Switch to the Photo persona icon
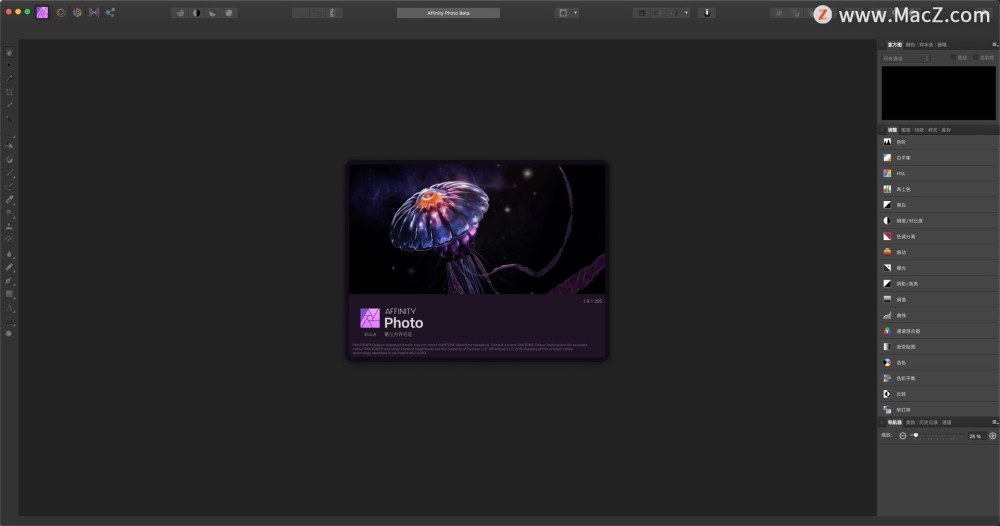This screenshot has width=1000, height=526. tap(42, 13)
